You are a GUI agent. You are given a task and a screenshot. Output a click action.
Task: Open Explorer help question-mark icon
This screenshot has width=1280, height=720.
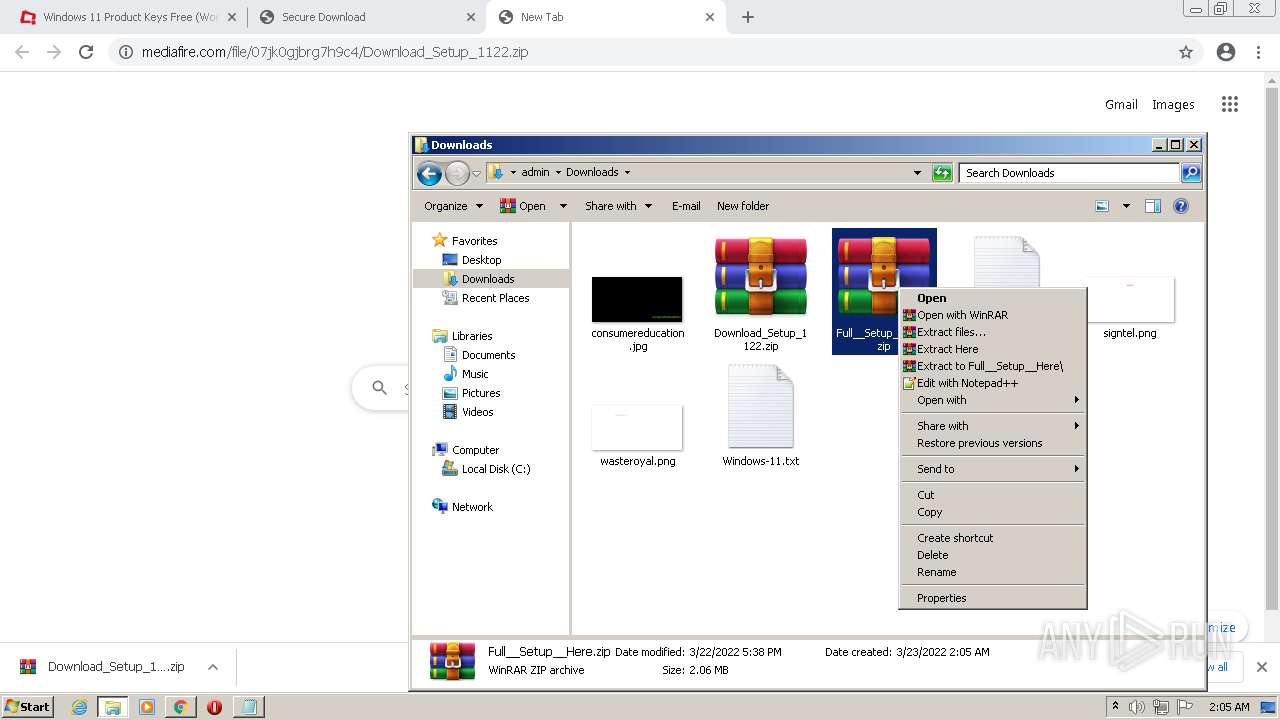(1180, 206)
